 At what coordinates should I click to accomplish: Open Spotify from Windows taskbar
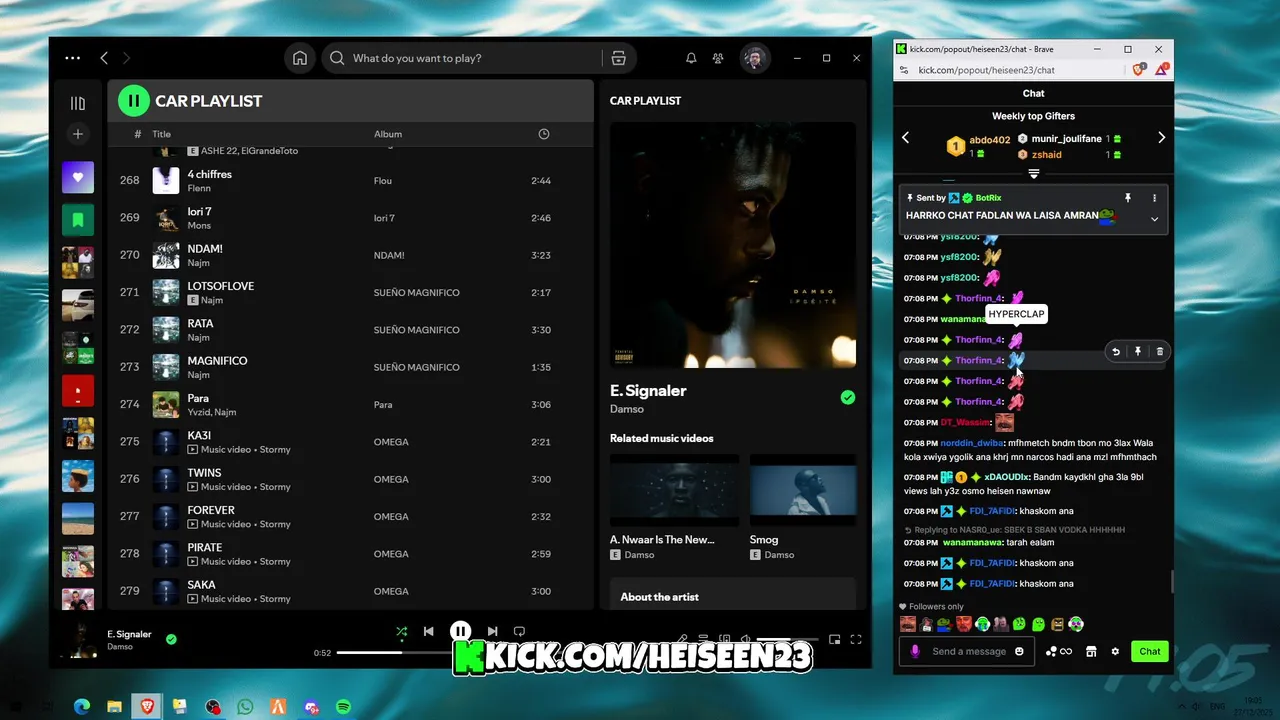[343, 707]
